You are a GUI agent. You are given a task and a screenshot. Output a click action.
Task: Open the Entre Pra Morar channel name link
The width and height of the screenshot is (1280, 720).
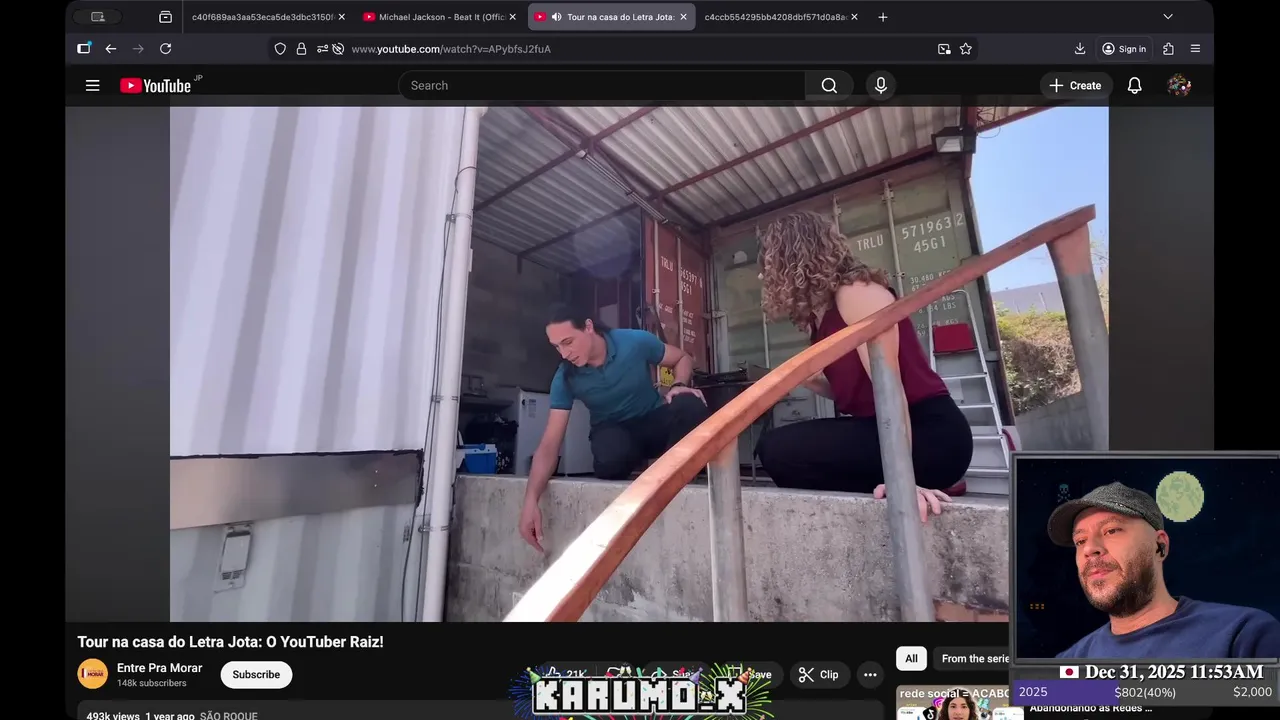coord(159,668)
